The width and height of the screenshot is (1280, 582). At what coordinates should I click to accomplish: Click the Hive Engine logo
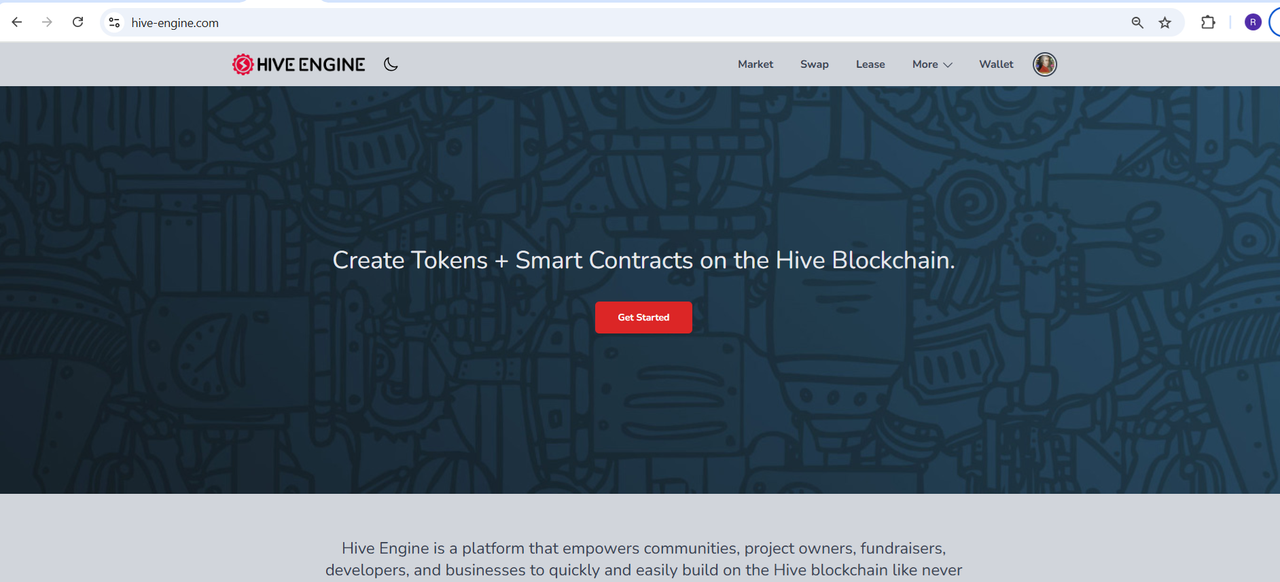tap(299, 64)
